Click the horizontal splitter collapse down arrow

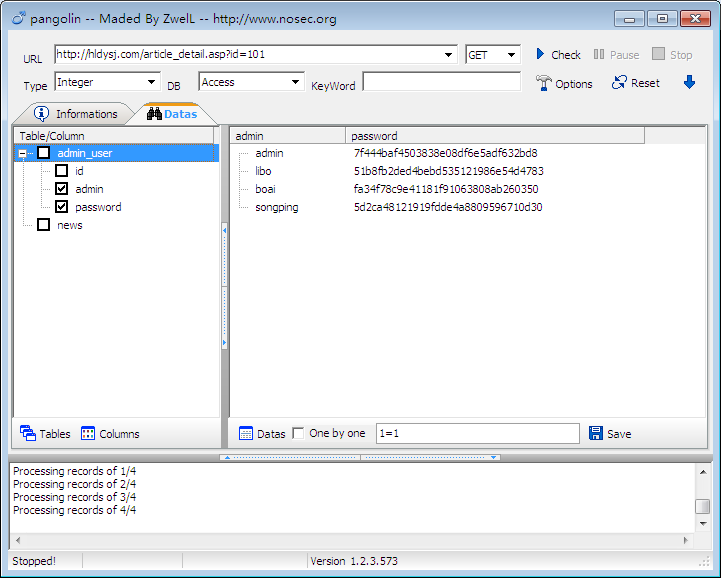pos(493,458)
